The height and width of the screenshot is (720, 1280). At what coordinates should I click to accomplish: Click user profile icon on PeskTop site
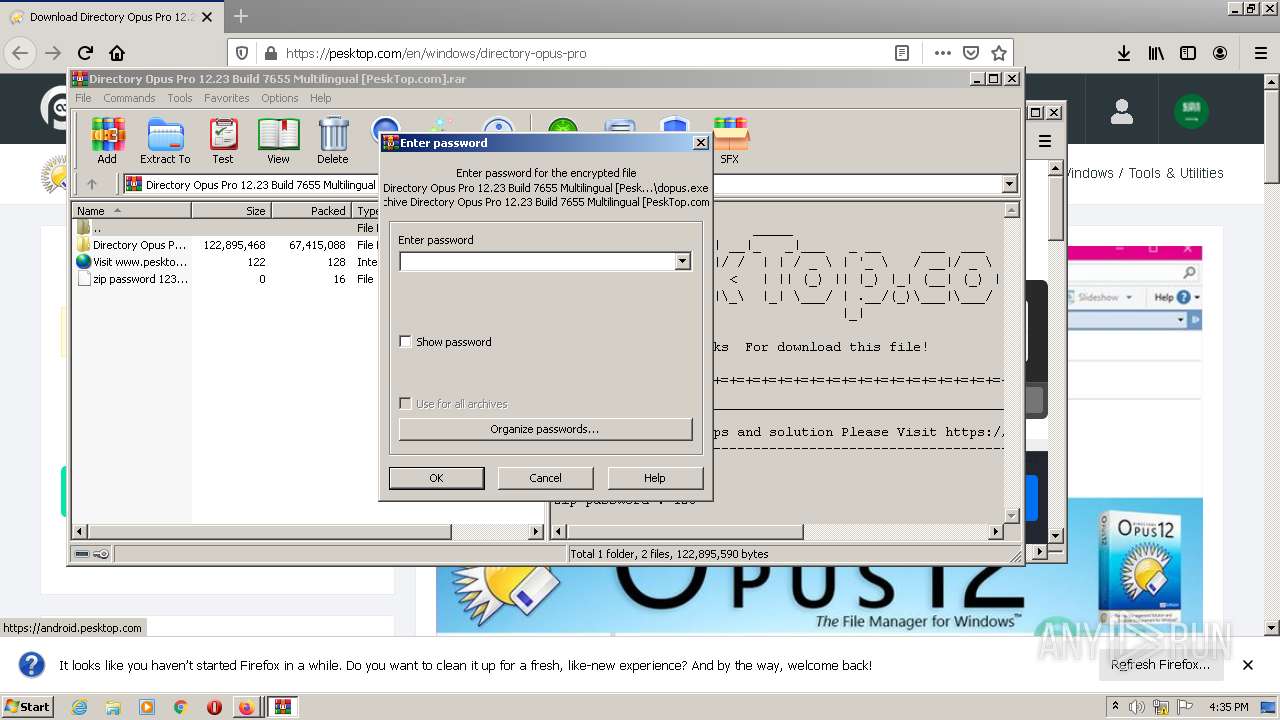tap(1122, 111)
